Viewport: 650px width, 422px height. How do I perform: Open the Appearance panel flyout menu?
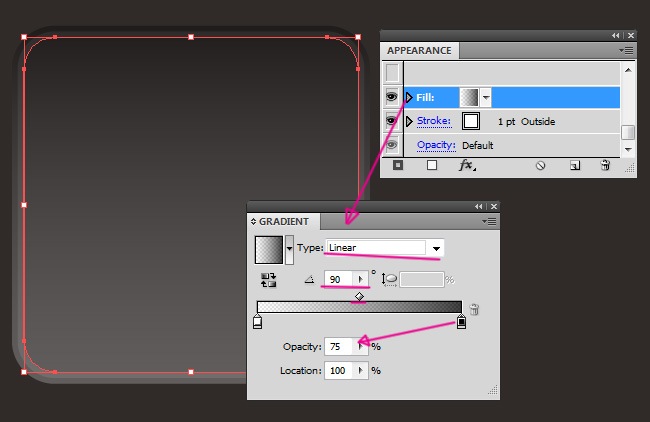626,51
